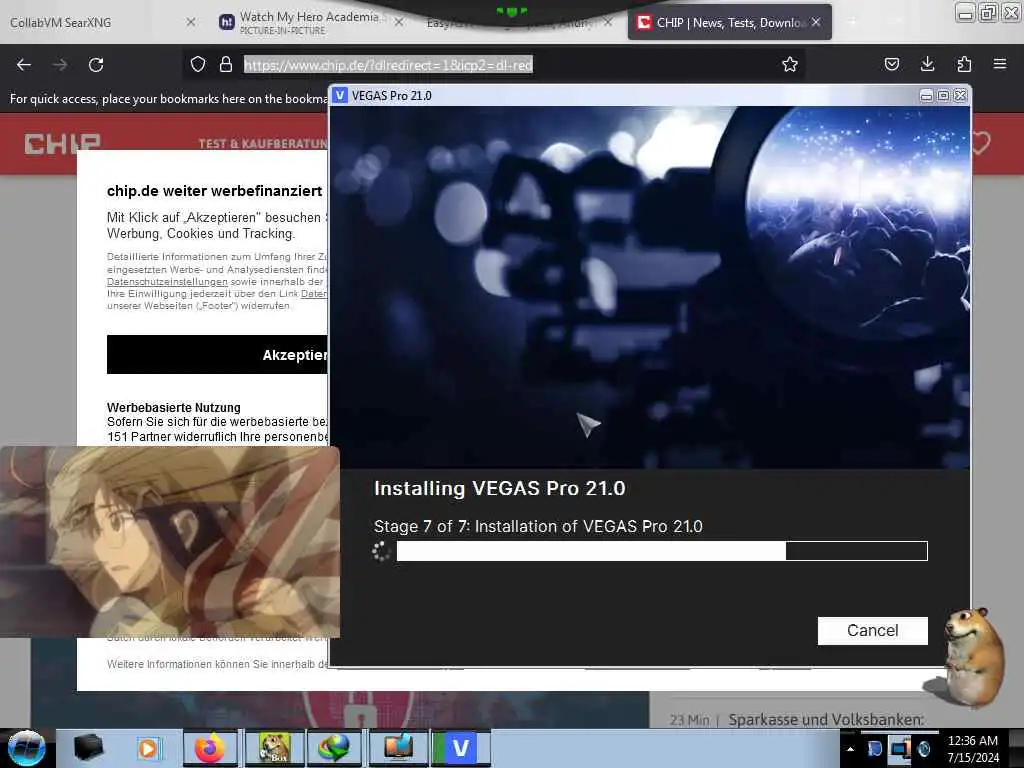
Task: Select the VEGAS installer taskbar button
Action: tap(461, 748)
